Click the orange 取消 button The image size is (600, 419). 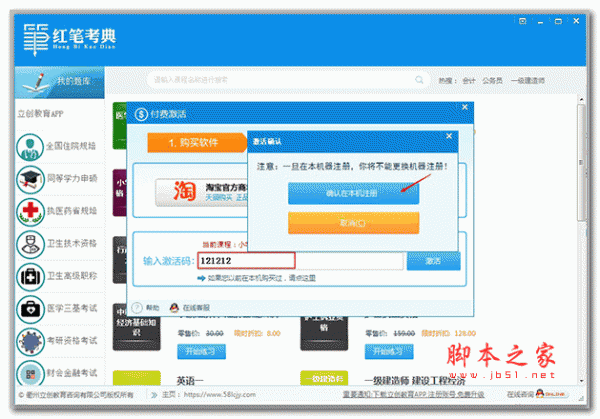coord(353,223)
